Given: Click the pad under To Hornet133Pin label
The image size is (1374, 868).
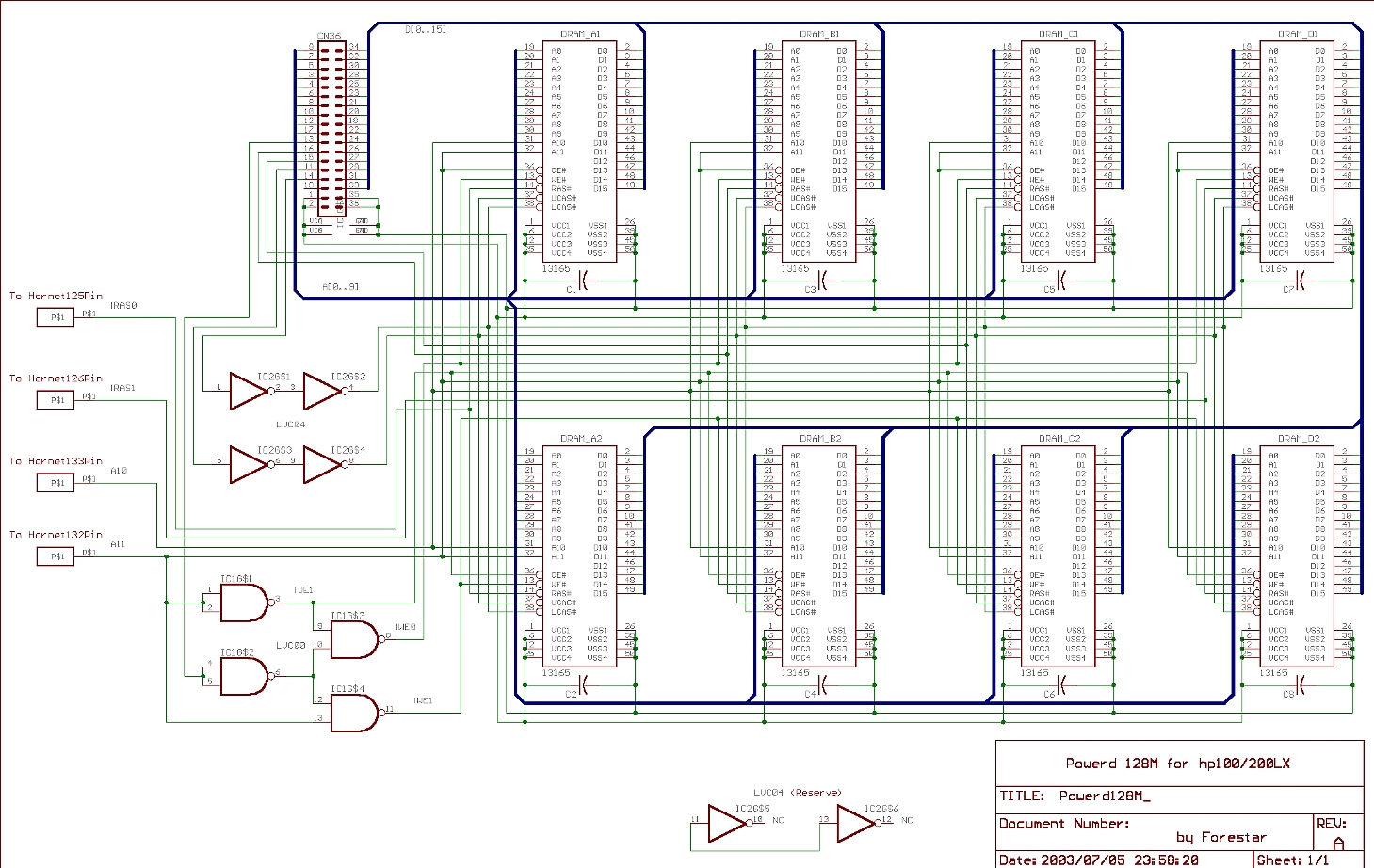Looking at the screenshot, I should 57,483.
